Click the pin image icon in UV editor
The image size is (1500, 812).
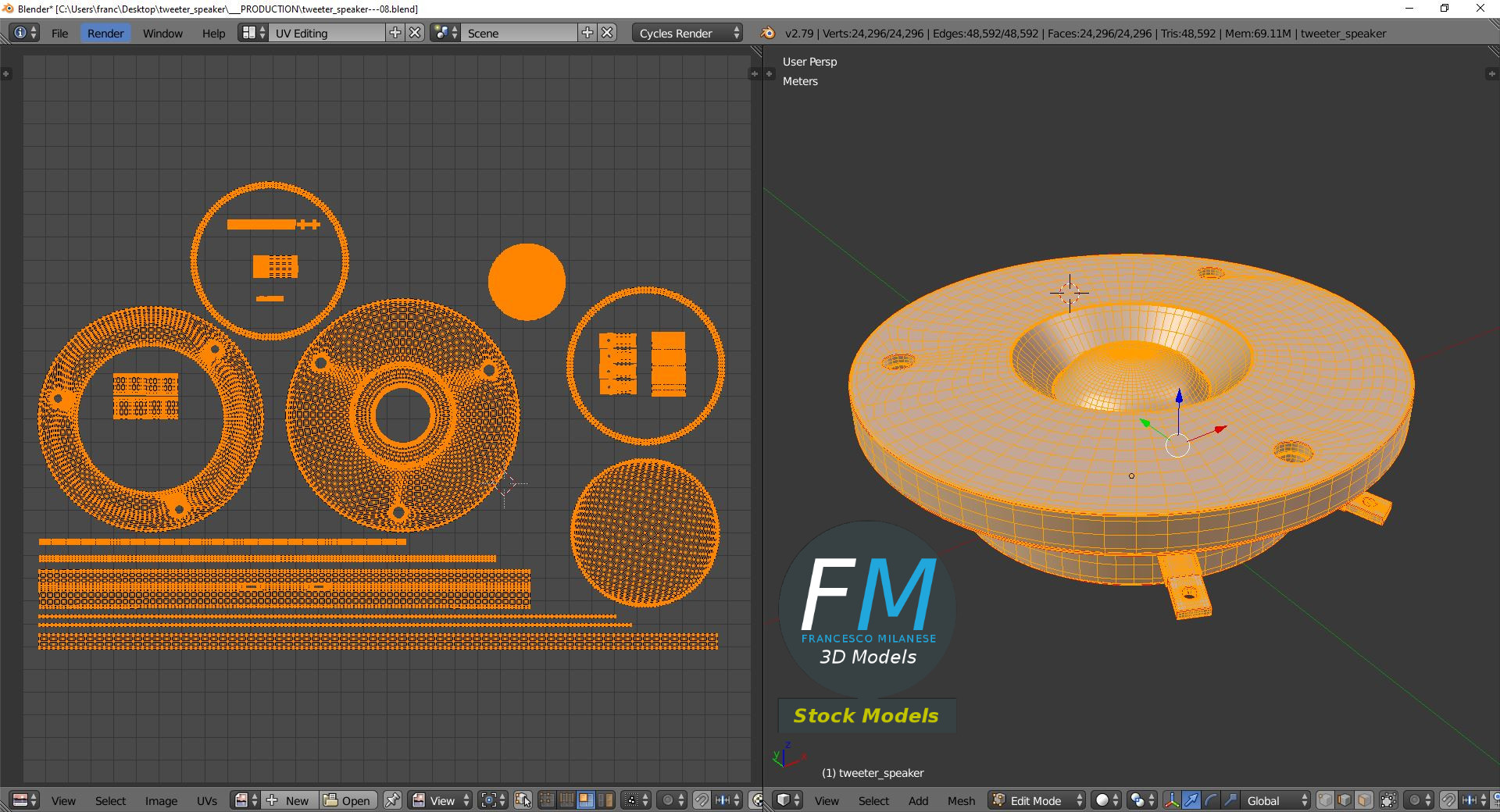pyautogui.click(x=392, y=800)
